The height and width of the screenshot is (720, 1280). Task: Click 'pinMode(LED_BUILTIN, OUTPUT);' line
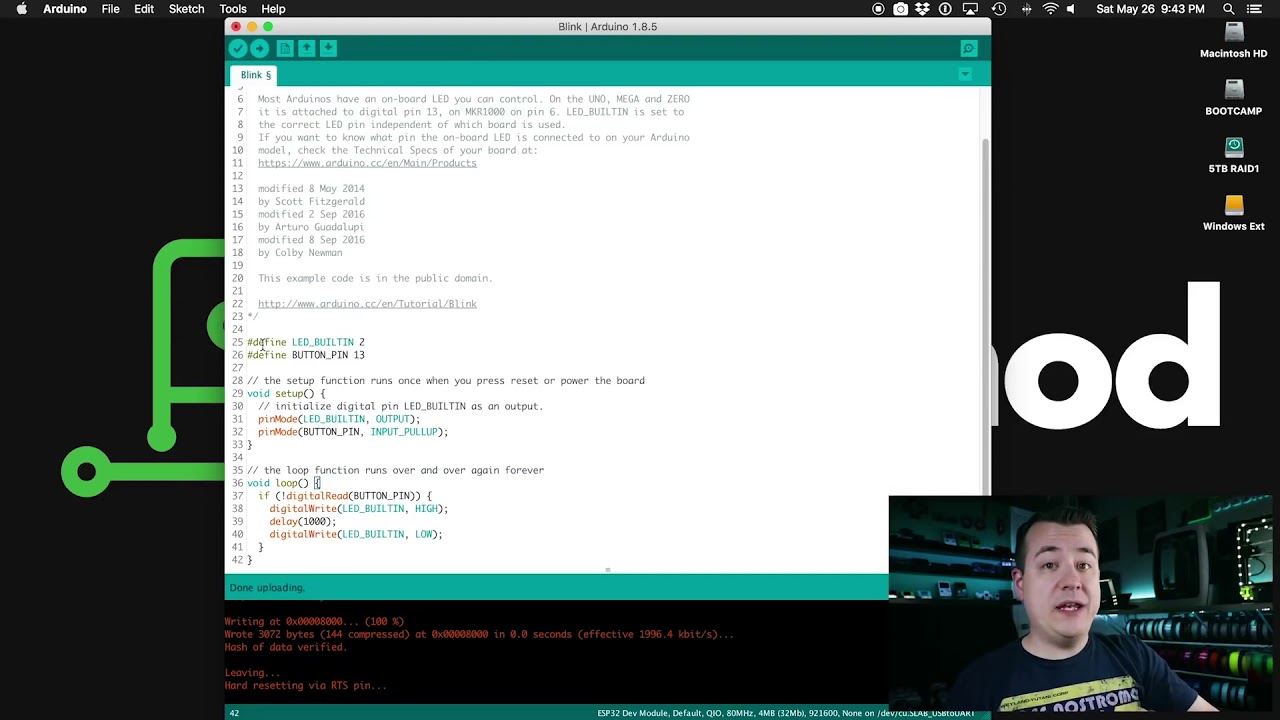coord(339,419)
